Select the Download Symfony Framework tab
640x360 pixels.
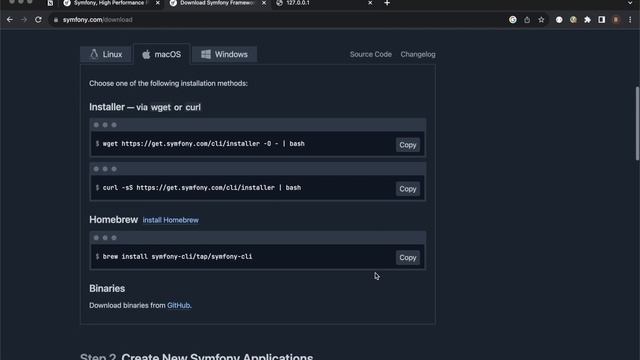click(x=217, y=3)
